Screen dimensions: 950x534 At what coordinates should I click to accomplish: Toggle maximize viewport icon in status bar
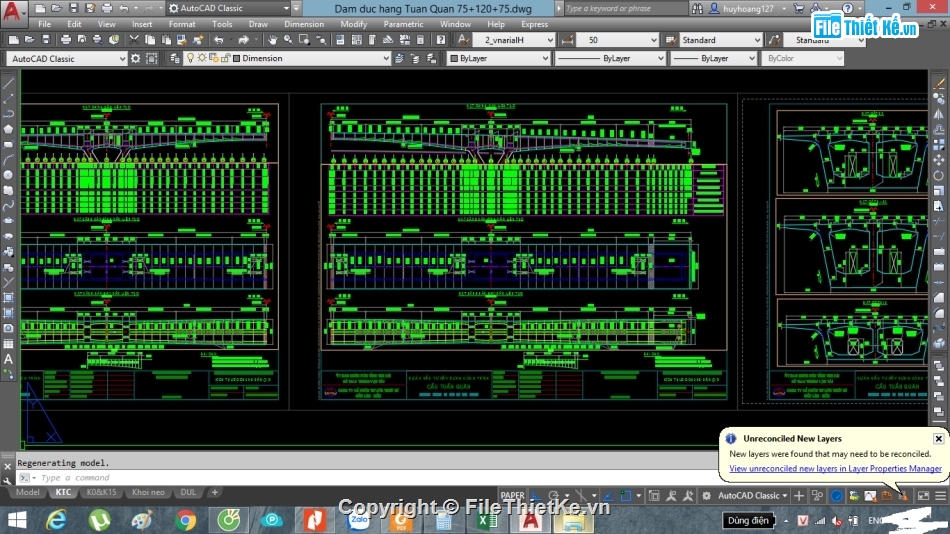pos(654,496)
